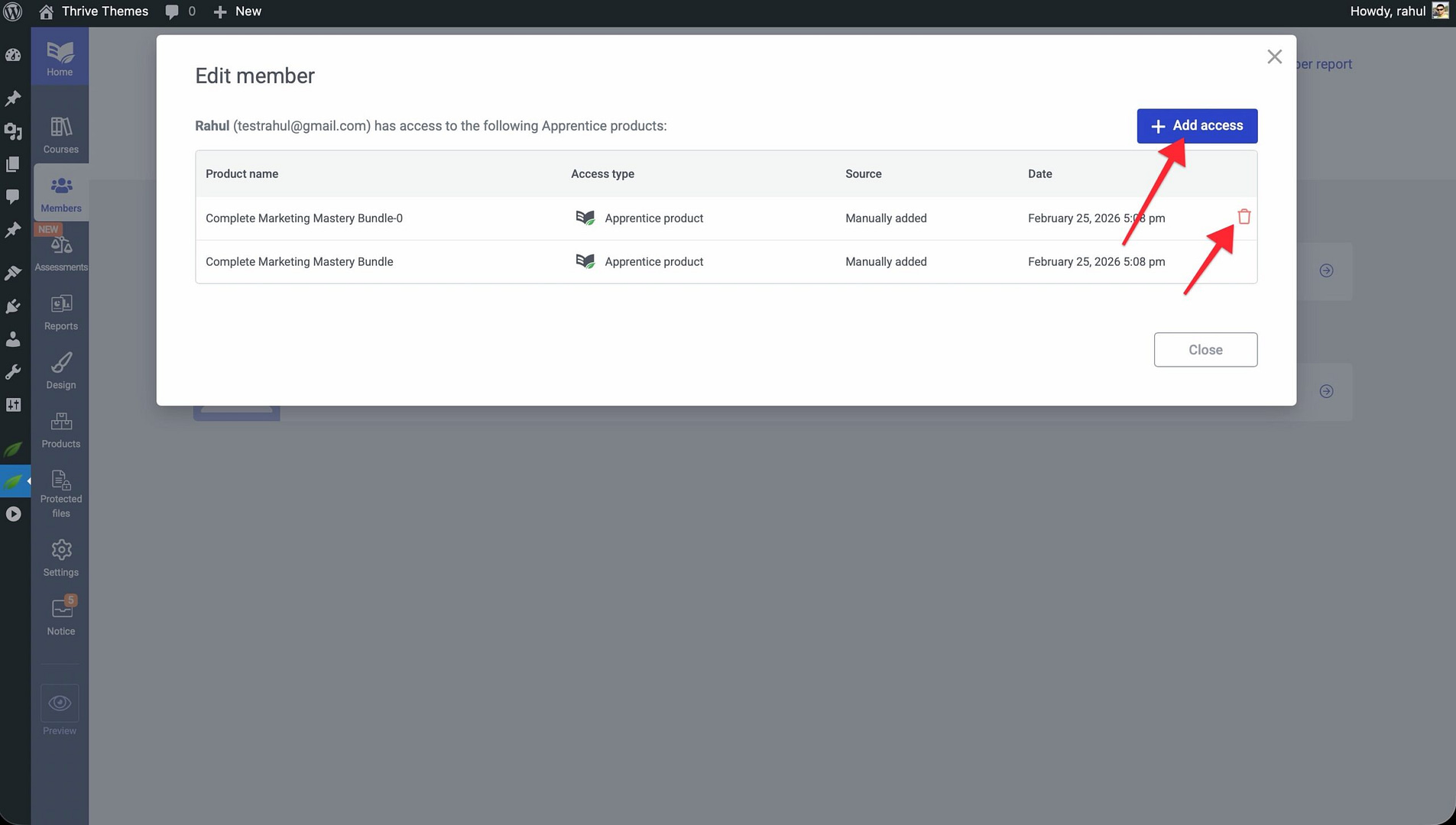Screen dimensions: 1456x825
Task: Open the Courses section in sidebar
Action: (60, 134)
